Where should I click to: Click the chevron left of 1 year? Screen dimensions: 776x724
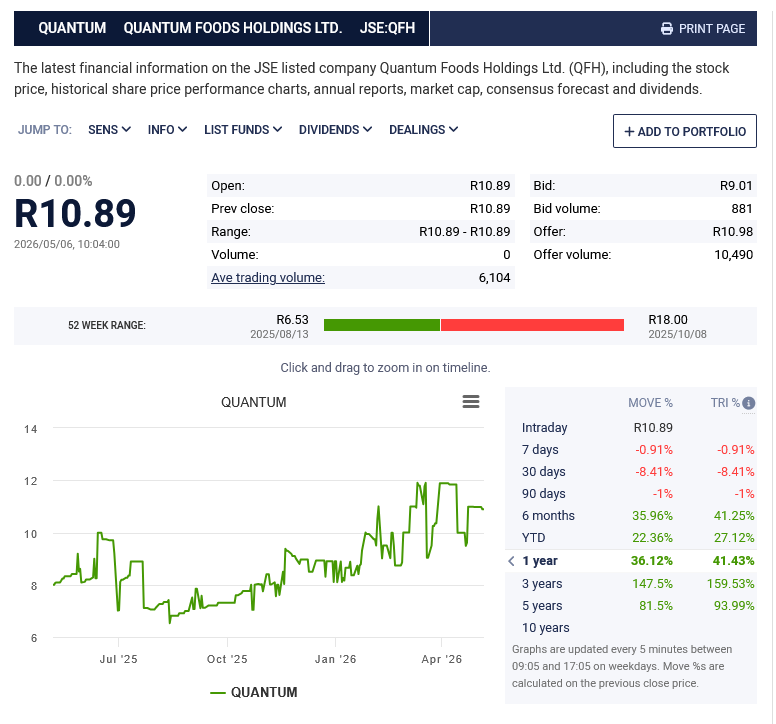[511, 561]
